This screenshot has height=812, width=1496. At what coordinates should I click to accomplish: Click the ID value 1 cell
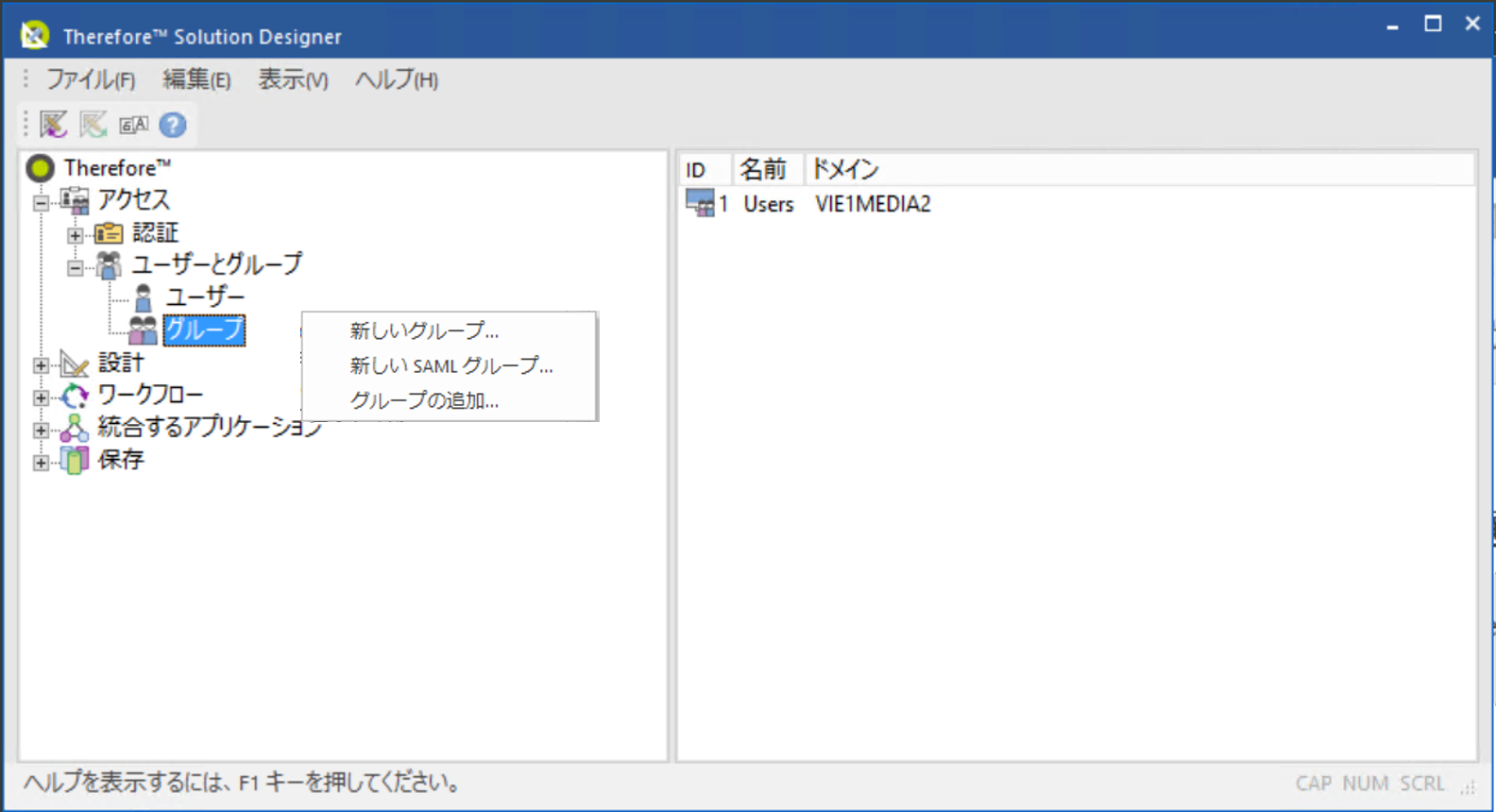(723, 204)
